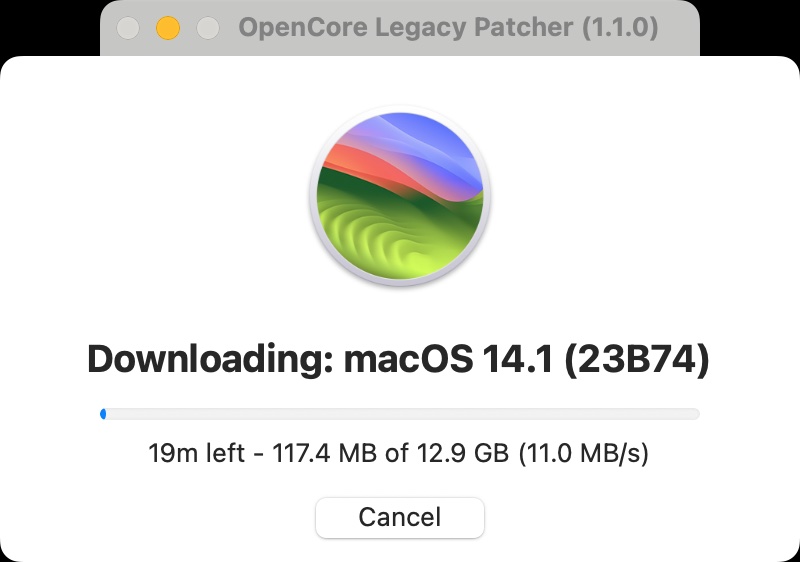Click the purple sky area of the Sonoma icon

click(434, 145)
